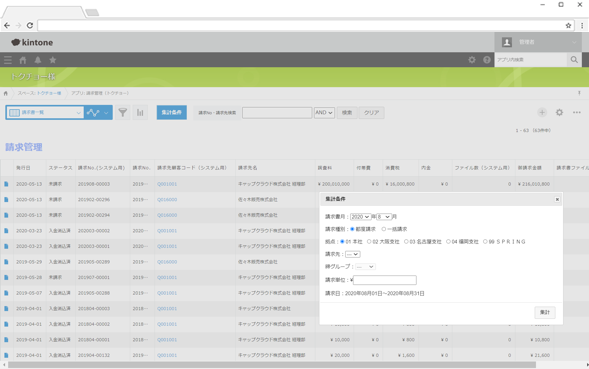Image resolution: width=589 pixels, height=369 pixels.
Task: Open the 請求先 dropdown in the dialog
Action: [x=353, y=254]
